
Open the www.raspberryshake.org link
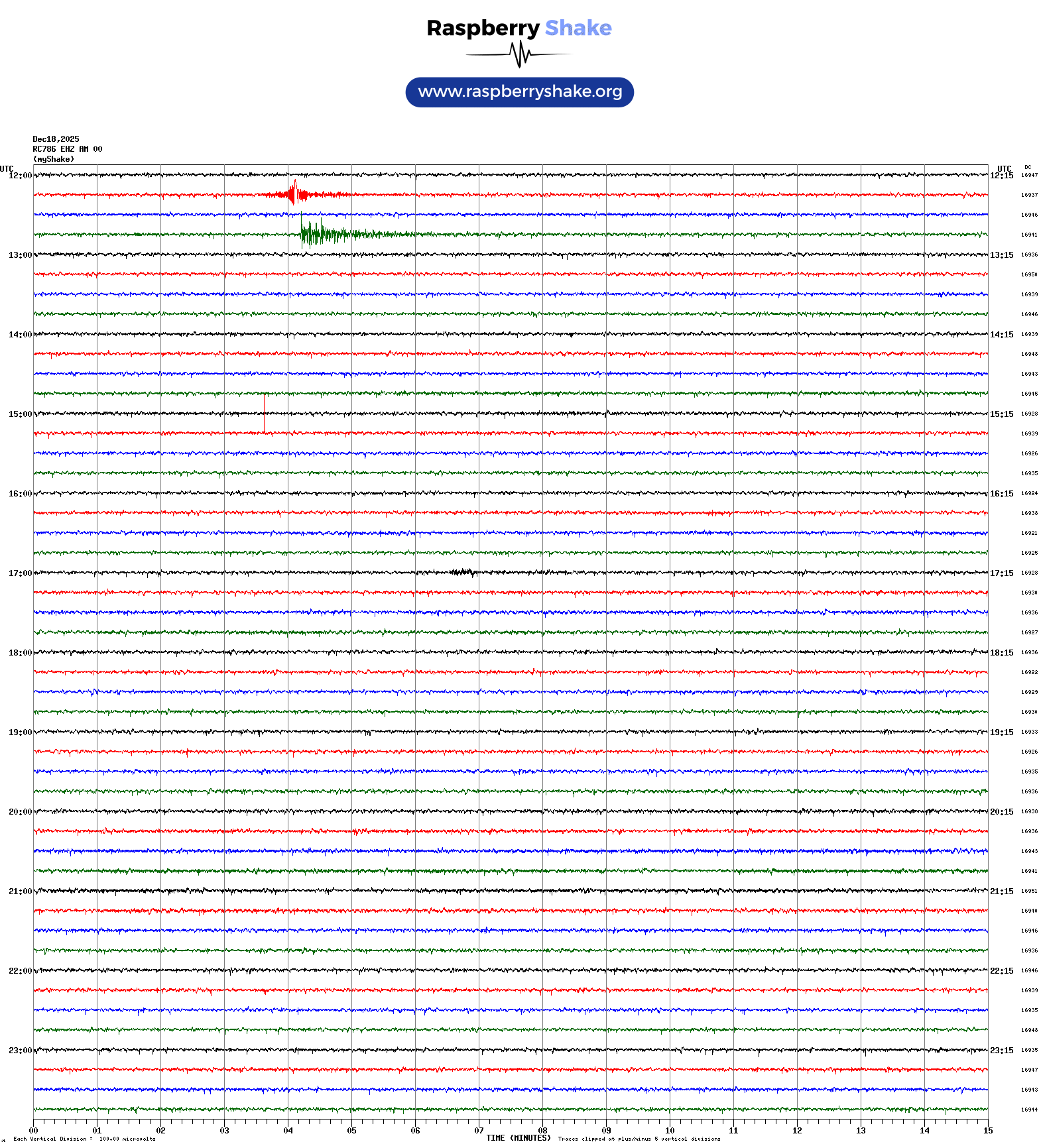coord(519,91)
